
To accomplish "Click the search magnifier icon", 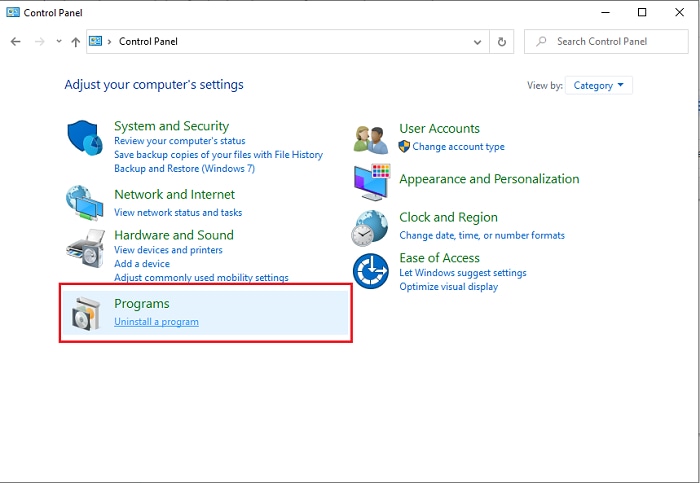I will click(x=541, y=42).
